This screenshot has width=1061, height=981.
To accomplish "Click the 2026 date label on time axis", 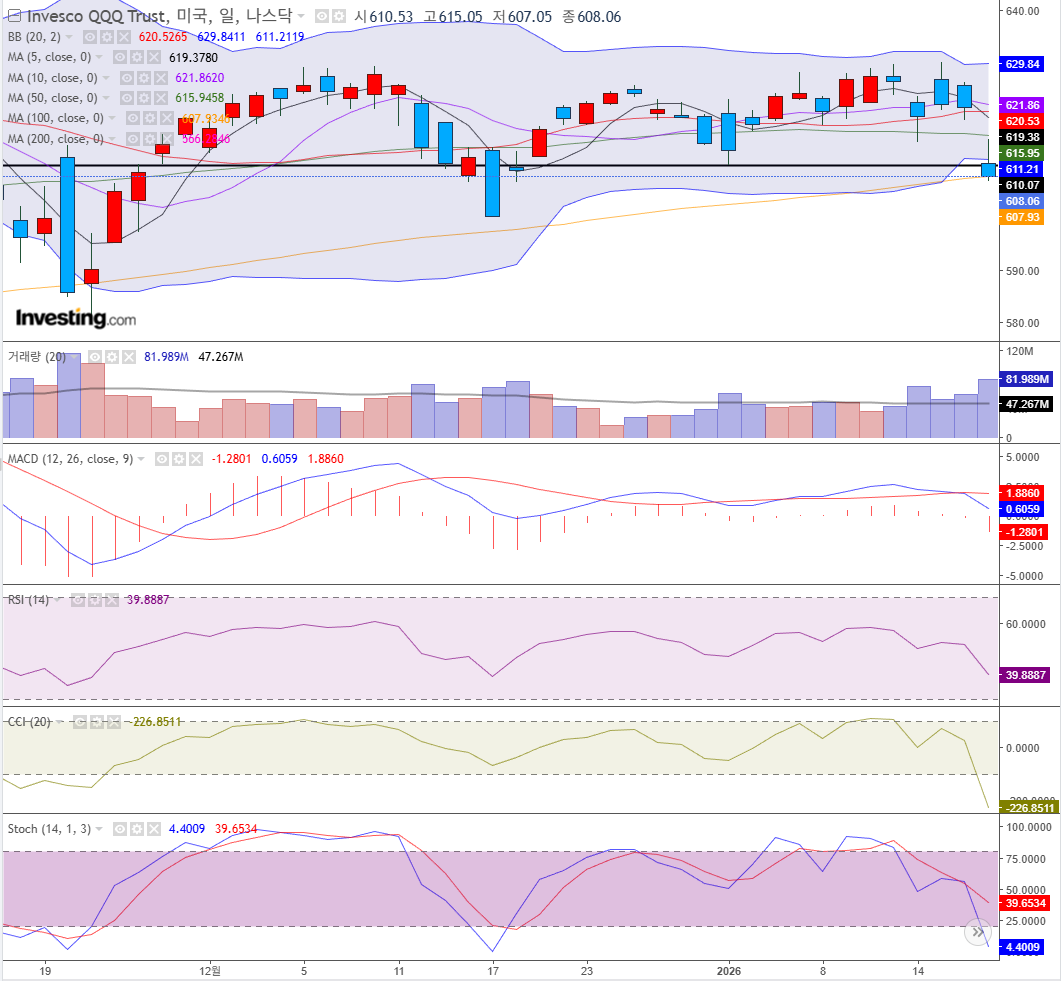I will [x=729, y=971].
